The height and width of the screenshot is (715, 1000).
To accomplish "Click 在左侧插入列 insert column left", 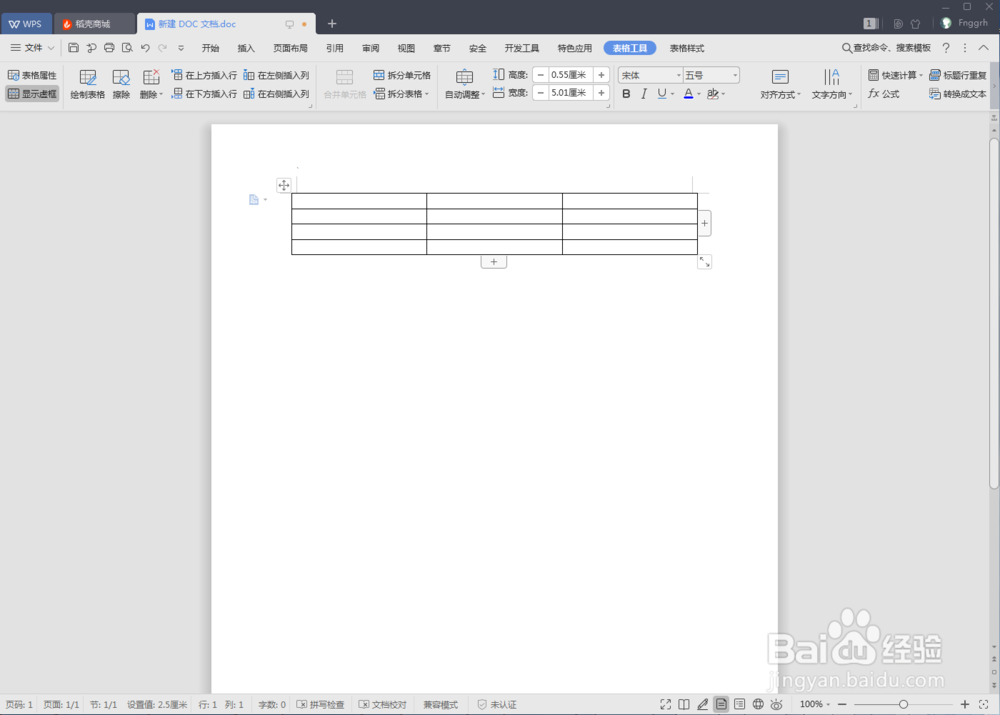I will click(x=276, y=75).
